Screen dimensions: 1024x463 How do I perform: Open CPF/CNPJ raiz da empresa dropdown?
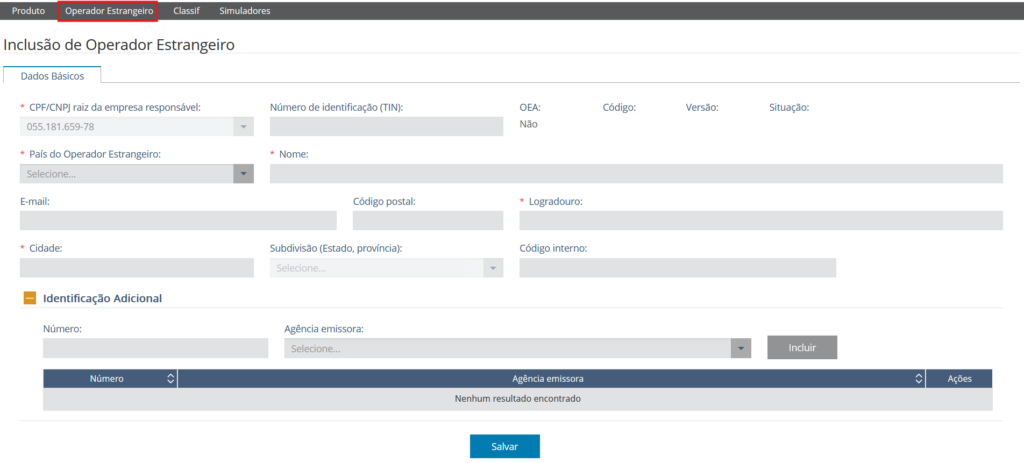[x=243, y=127]
